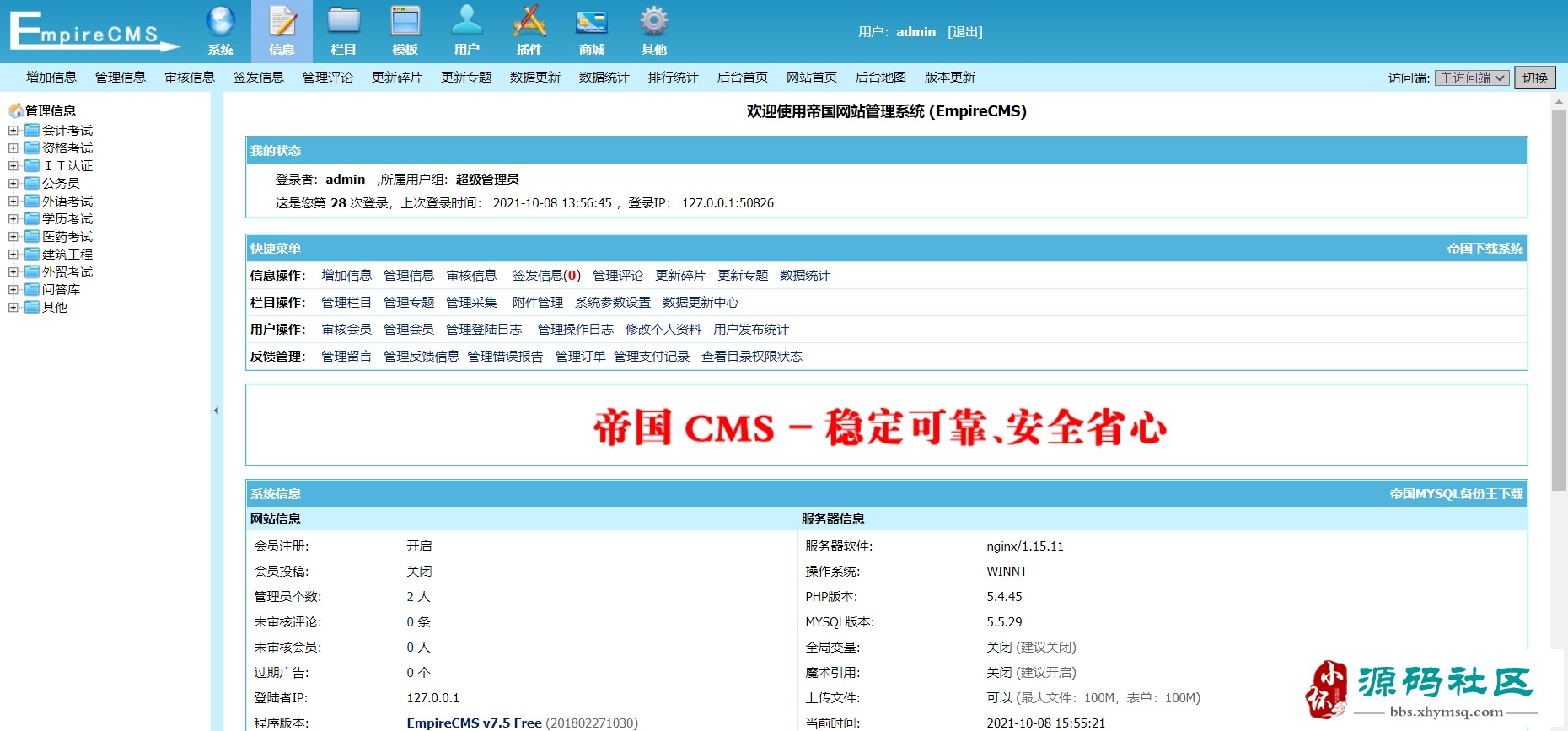
Task: Expand the 资格考试 tree node
Action: [13, 148]
